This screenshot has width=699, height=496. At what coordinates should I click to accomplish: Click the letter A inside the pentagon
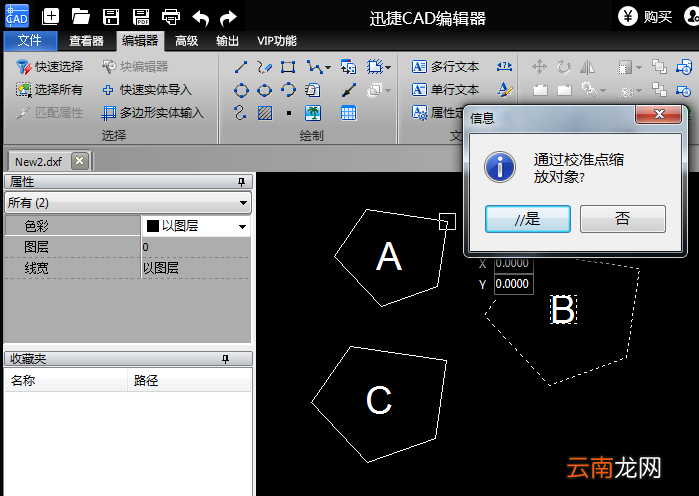[389, 256]
